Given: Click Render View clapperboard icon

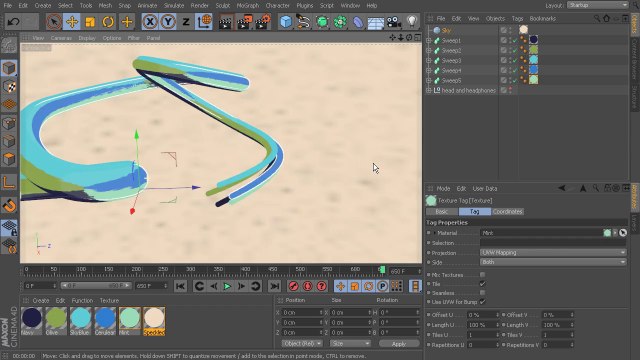Looking at the screenshot, I should 225,22.
